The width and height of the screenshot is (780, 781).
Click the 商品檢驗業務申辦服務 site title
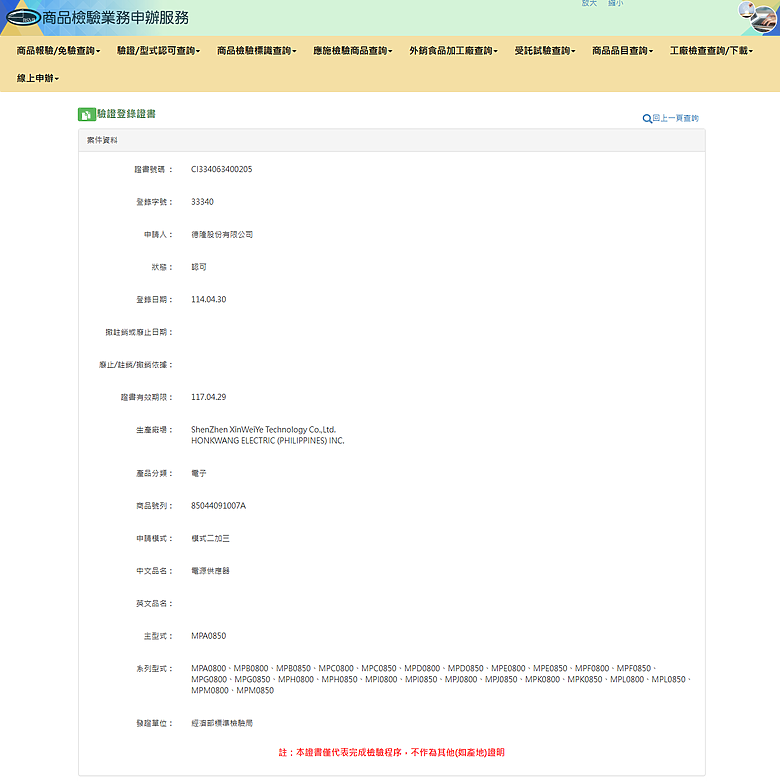tap(115, 18)
